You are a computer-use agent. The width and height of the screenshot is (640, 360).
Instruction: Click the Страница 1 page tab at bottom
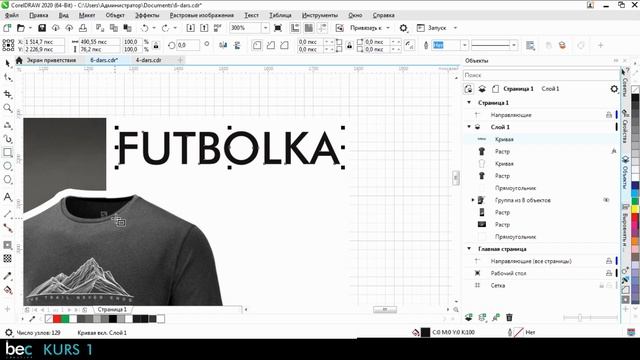(x=112, y=309)
